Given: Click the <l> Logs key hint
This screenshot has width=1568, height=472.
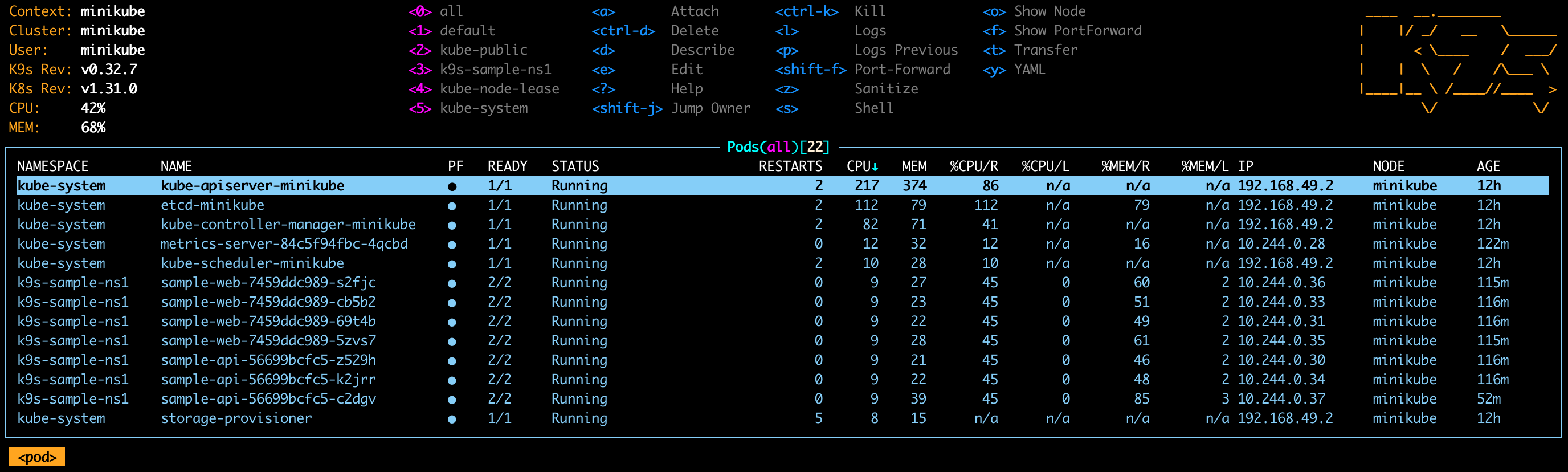Looking at the screenshot, I should click(787, 31).
